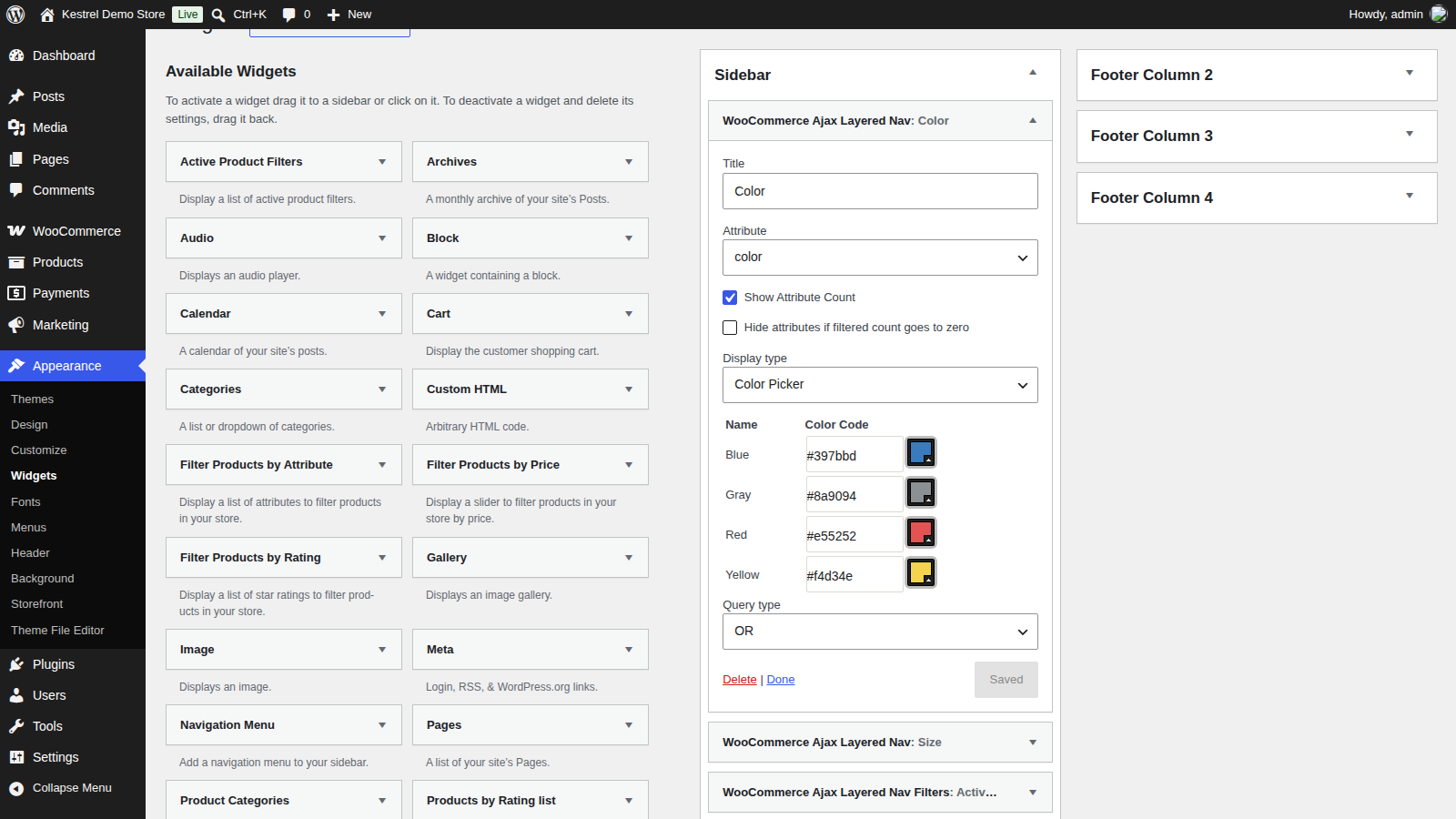Open the Customize submenu item
Viewport: 1456px width, 819px height.
tap(38, 450)
